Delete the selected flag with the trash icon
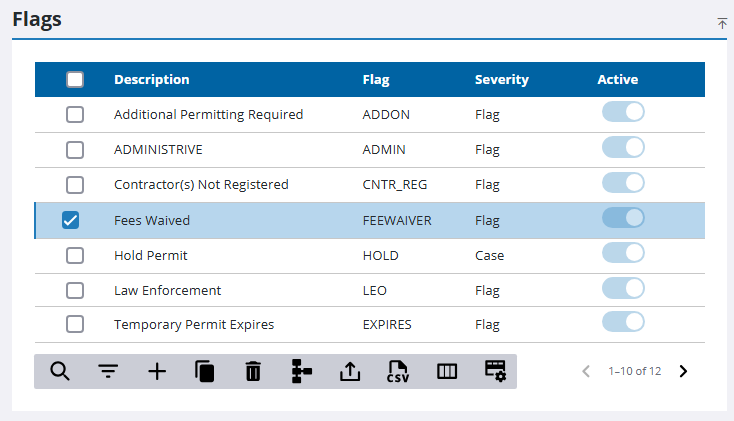 point(253,371)
